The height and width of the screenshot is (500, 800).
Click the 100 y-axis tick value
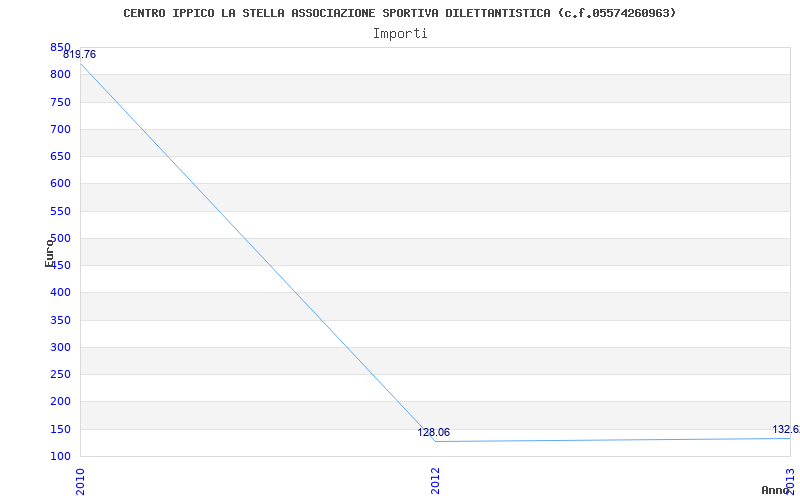60,456
